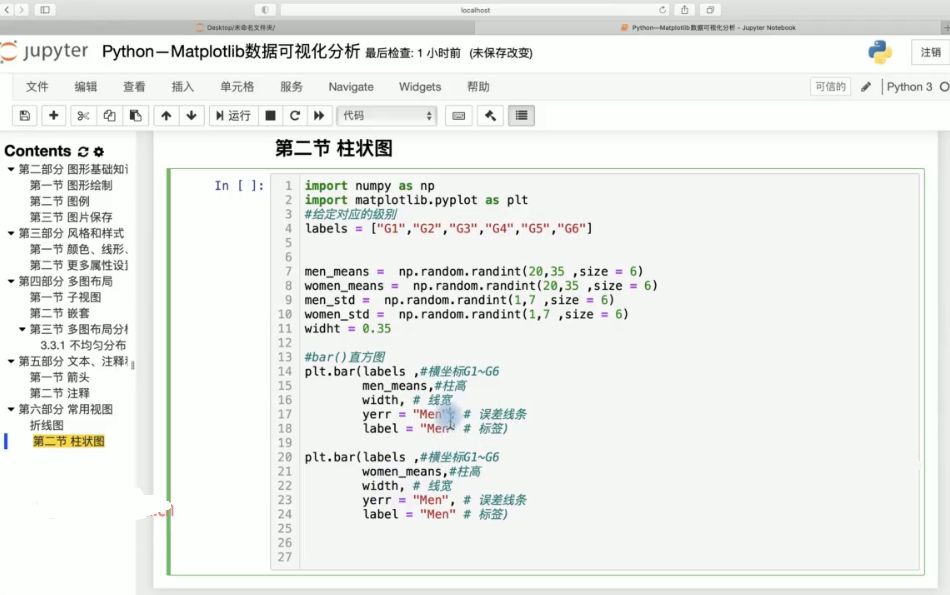
Task: Save notebook with the floppy disk icon
Action: 25,116
